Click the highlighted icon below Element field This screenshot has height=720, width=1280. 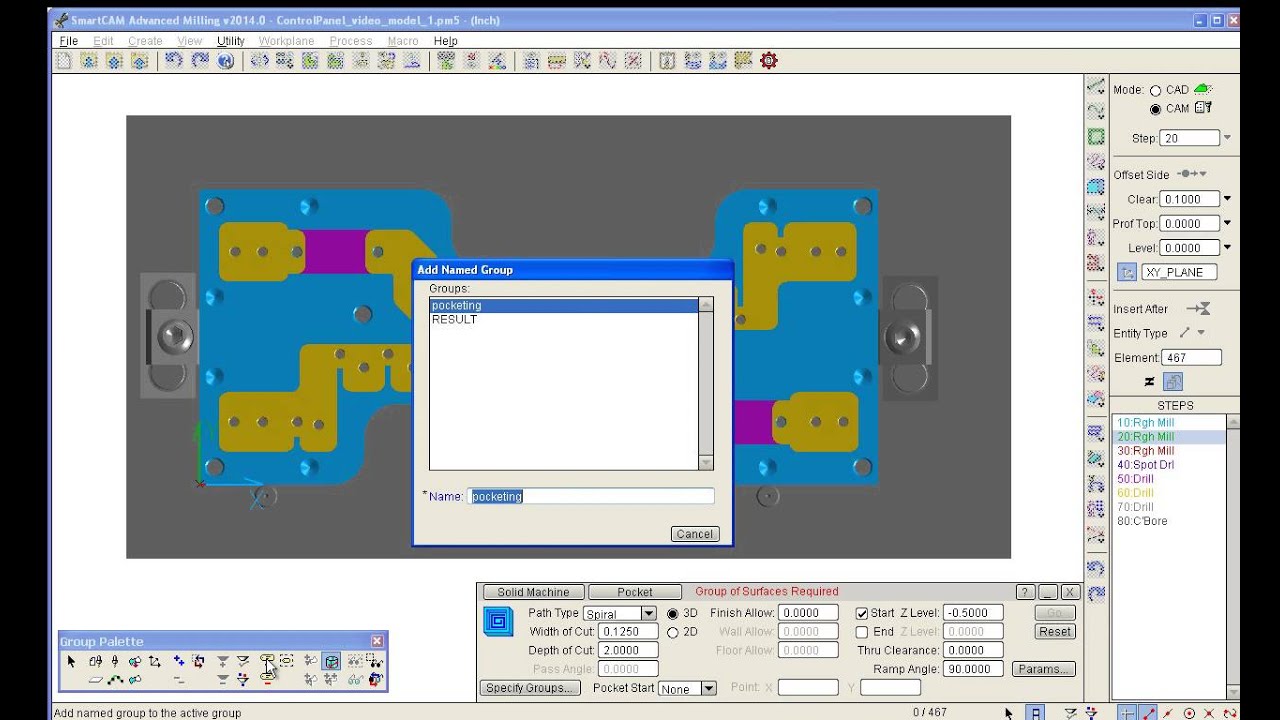(1173, 382)
